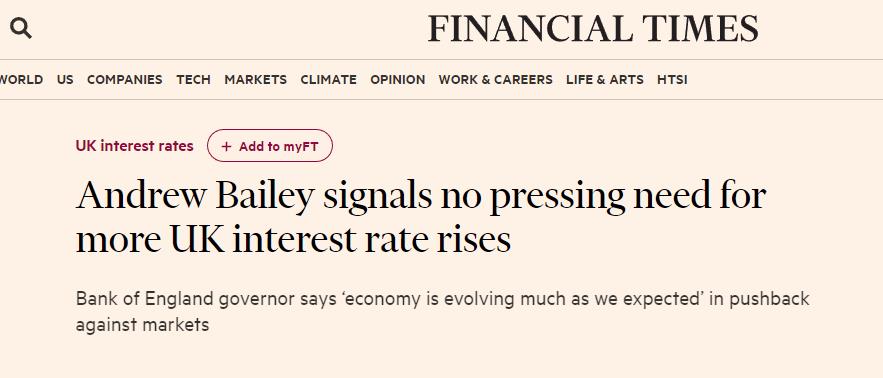
Task: Go to Work & Careers
Action: [x=496, y=80]
